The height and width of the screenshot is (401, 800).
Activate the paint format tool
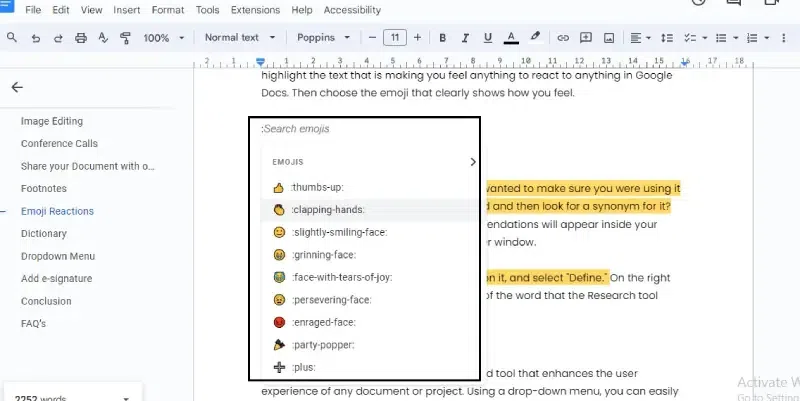point(126,38)
